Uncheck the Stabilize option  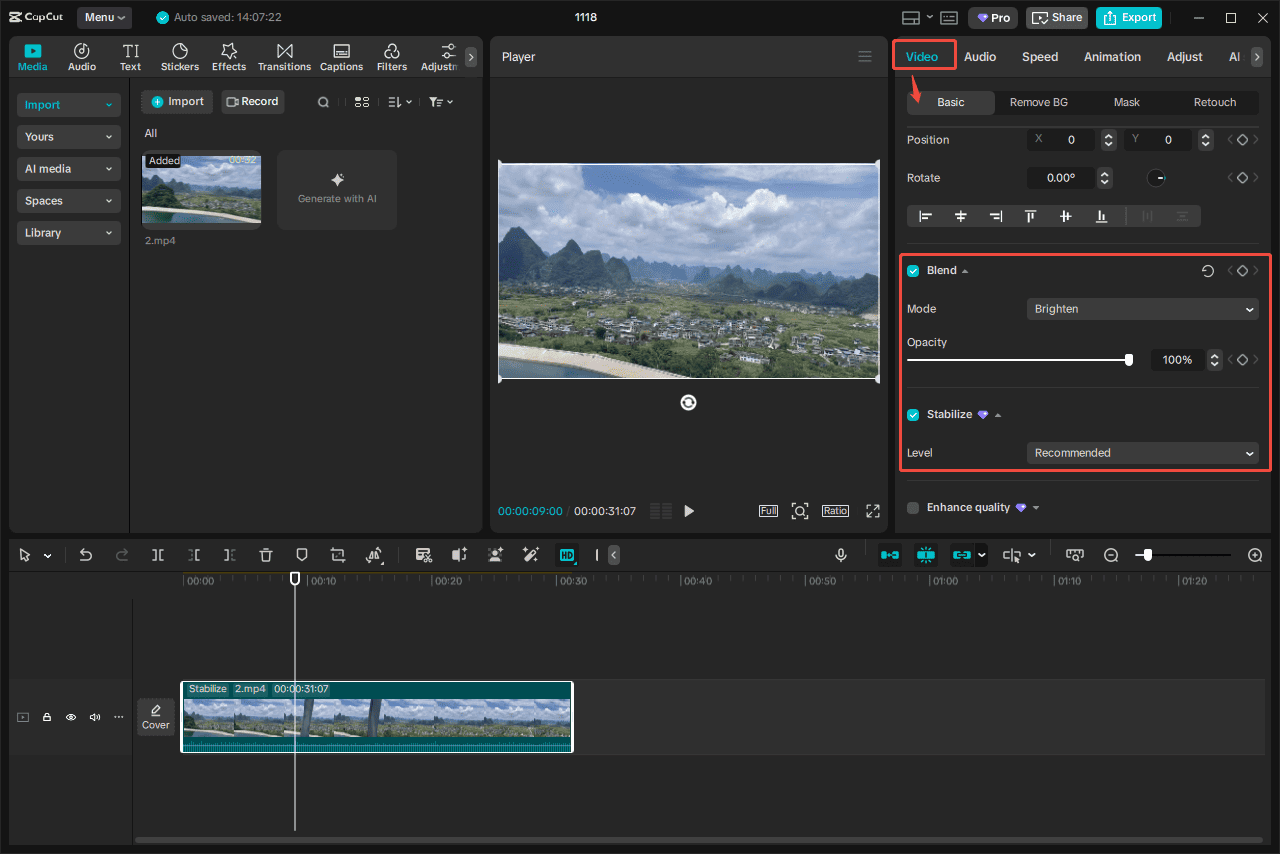(912, 414)
